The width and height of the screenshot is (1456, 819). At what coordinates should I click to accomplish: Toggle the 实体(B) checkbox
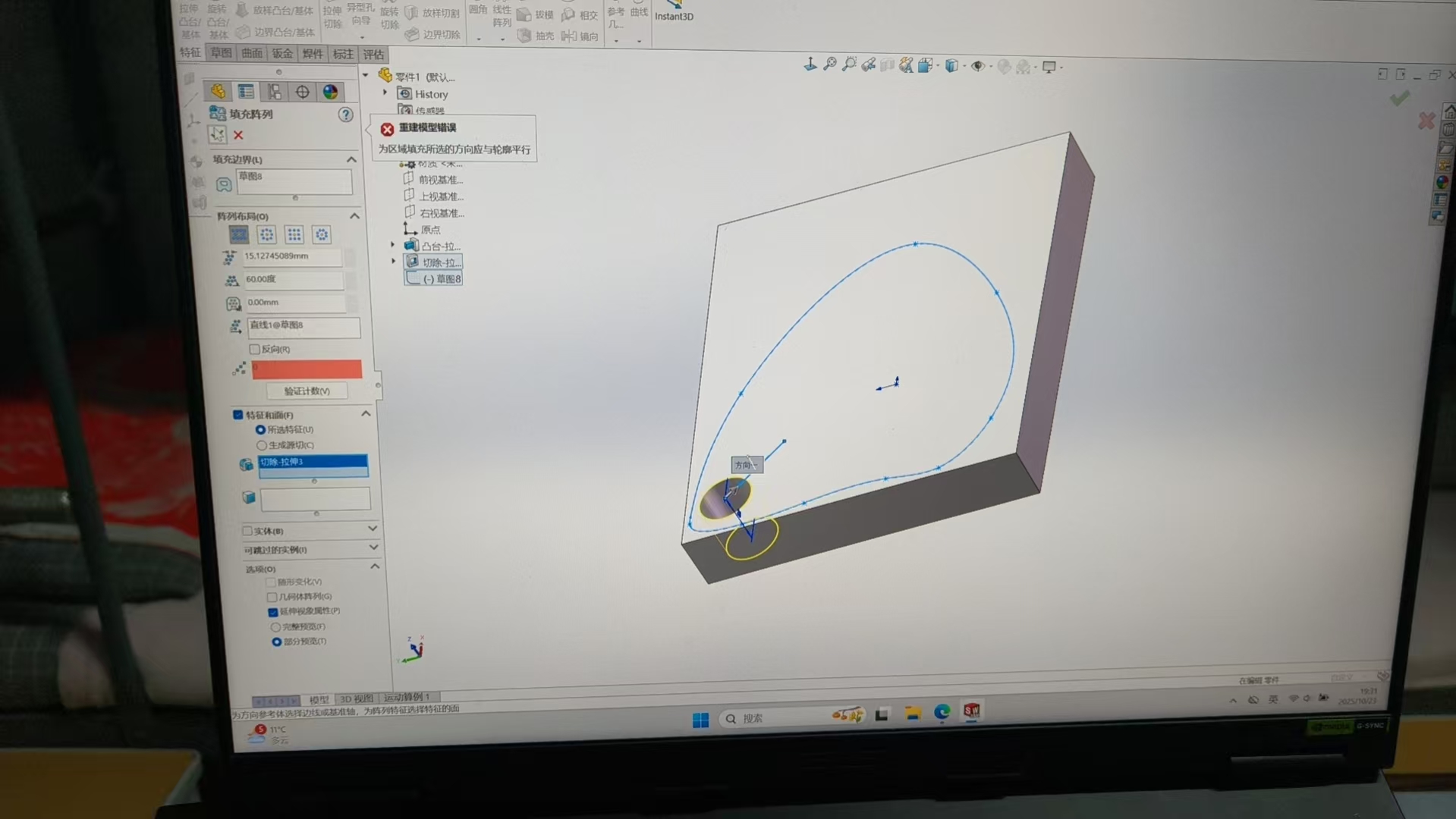(x=247, y=531)
